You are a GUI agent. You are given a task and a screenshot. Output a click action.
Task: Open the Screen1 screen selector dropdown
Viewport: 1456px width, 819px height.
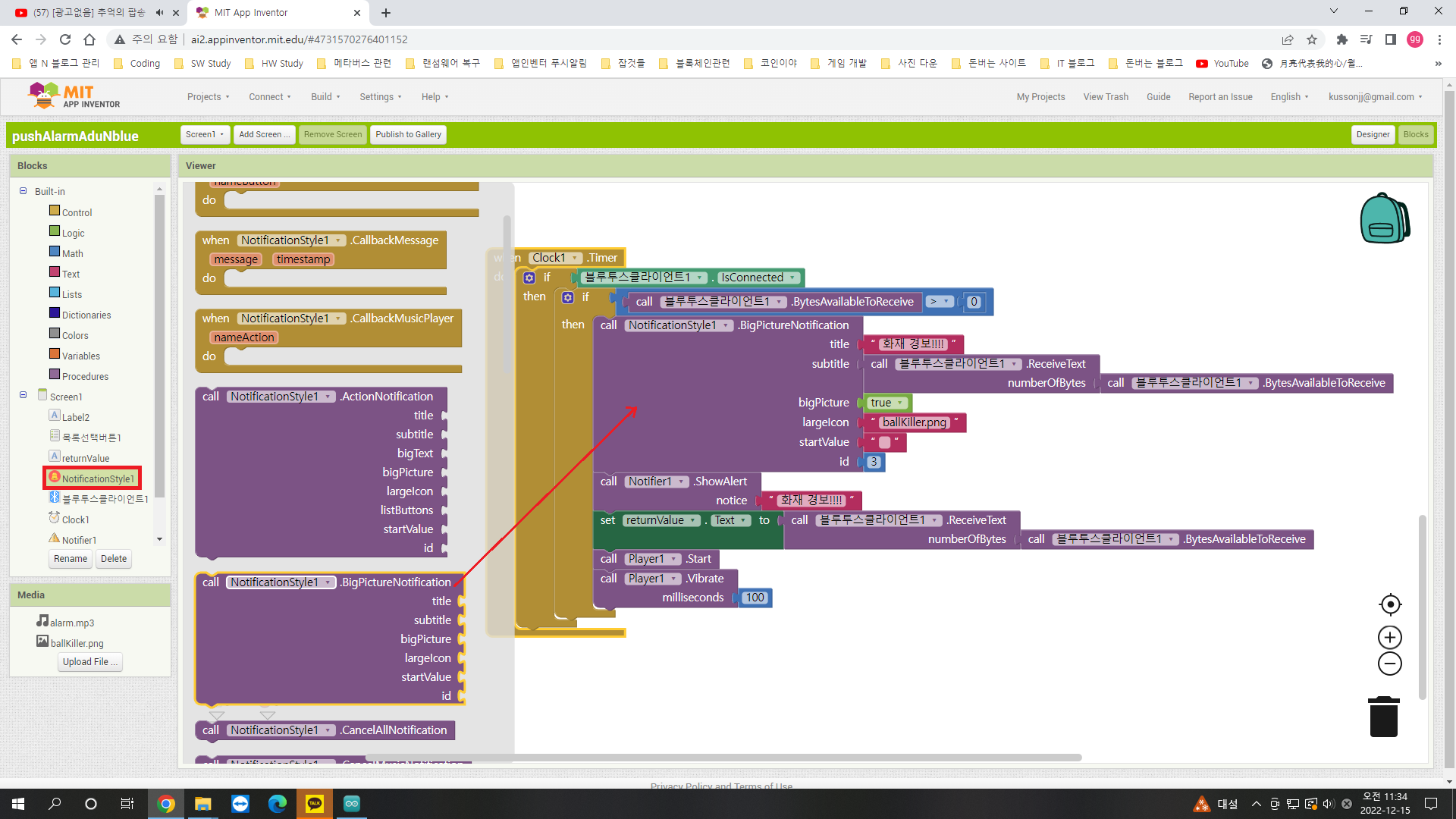(205, 134)
